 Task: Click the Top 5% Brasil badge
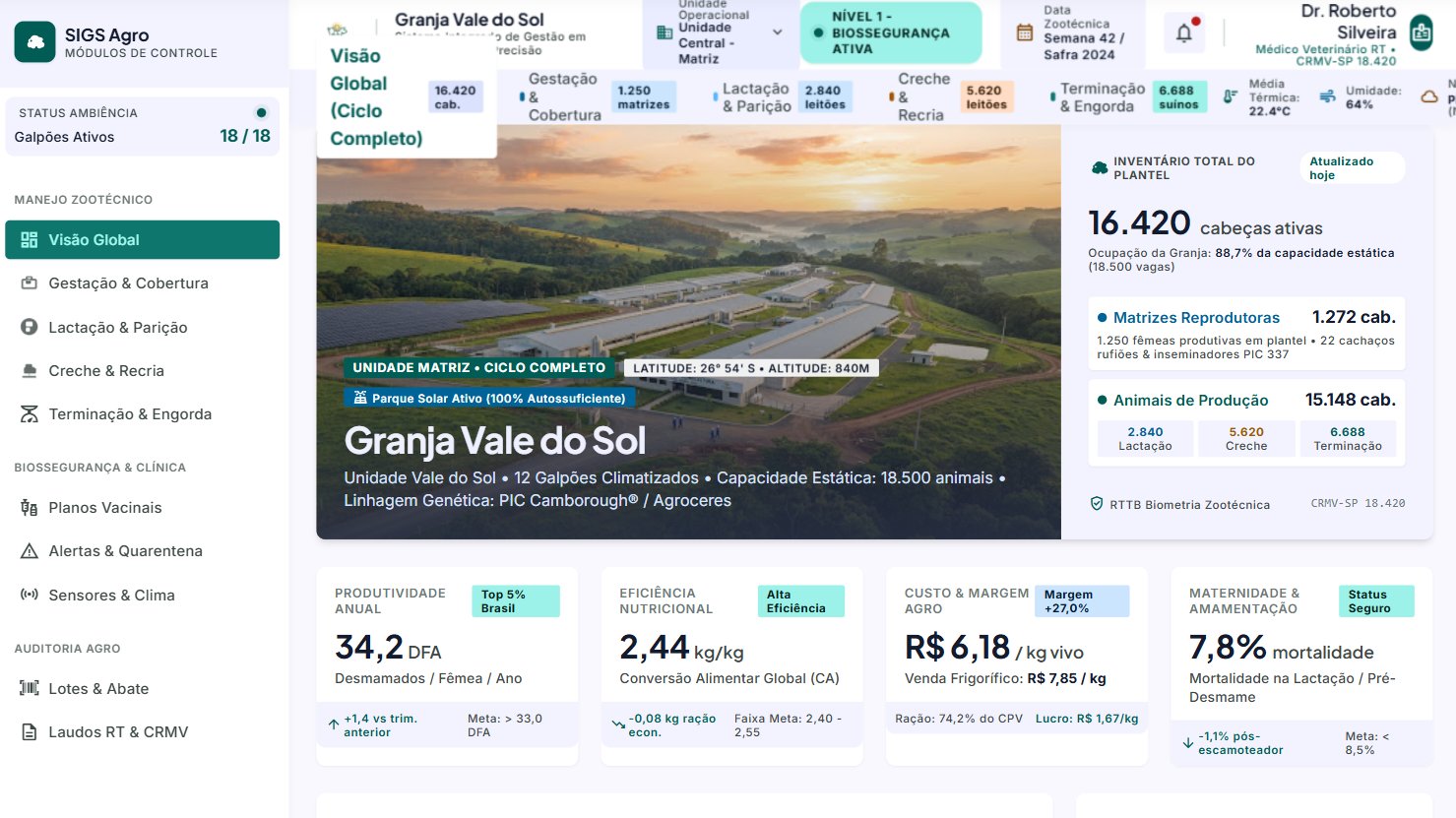(x=516, y=601)
